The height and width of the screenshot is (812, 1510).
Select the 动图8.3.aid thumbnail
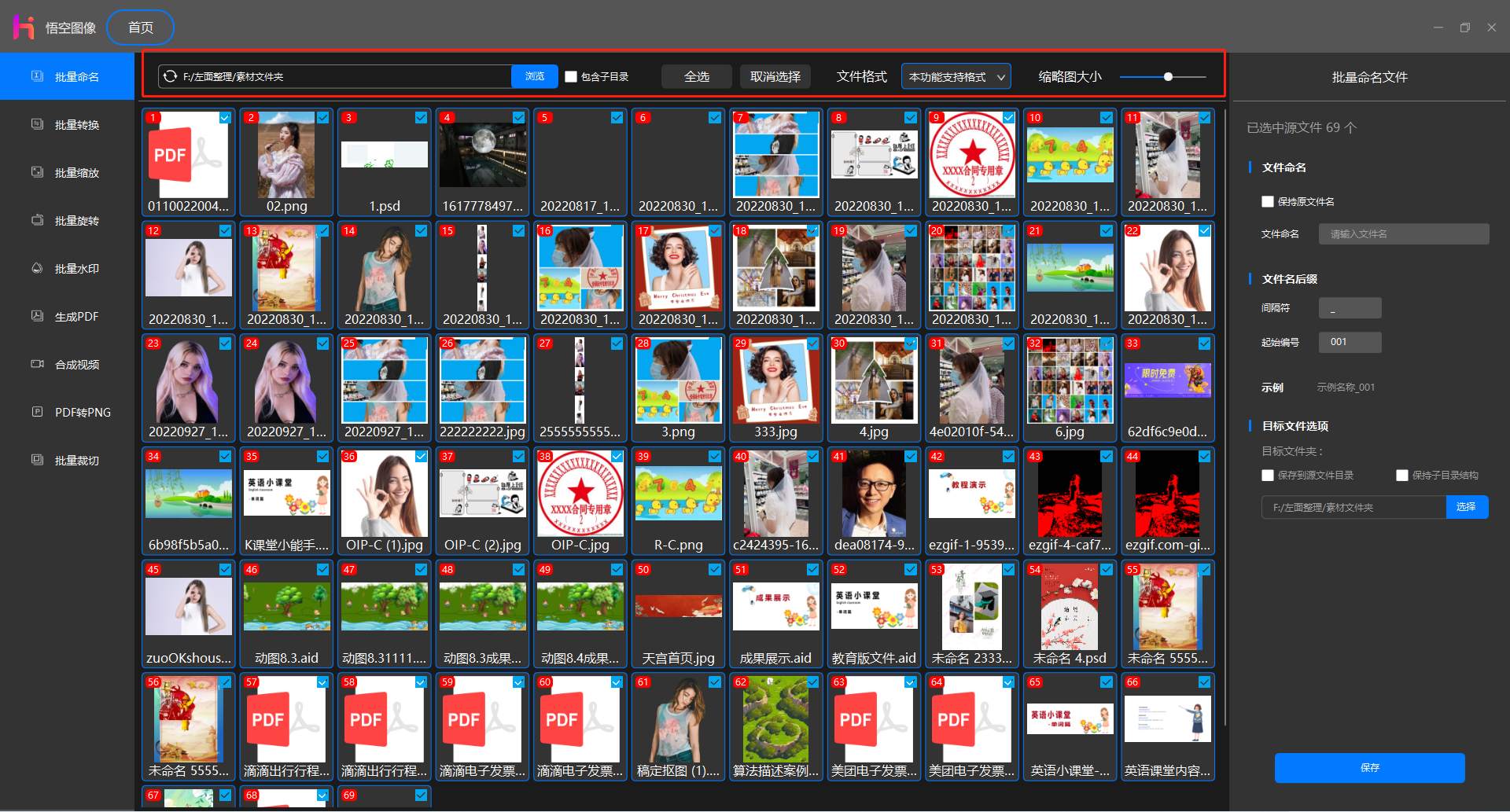pyautogui.click(x=285, y=613)
